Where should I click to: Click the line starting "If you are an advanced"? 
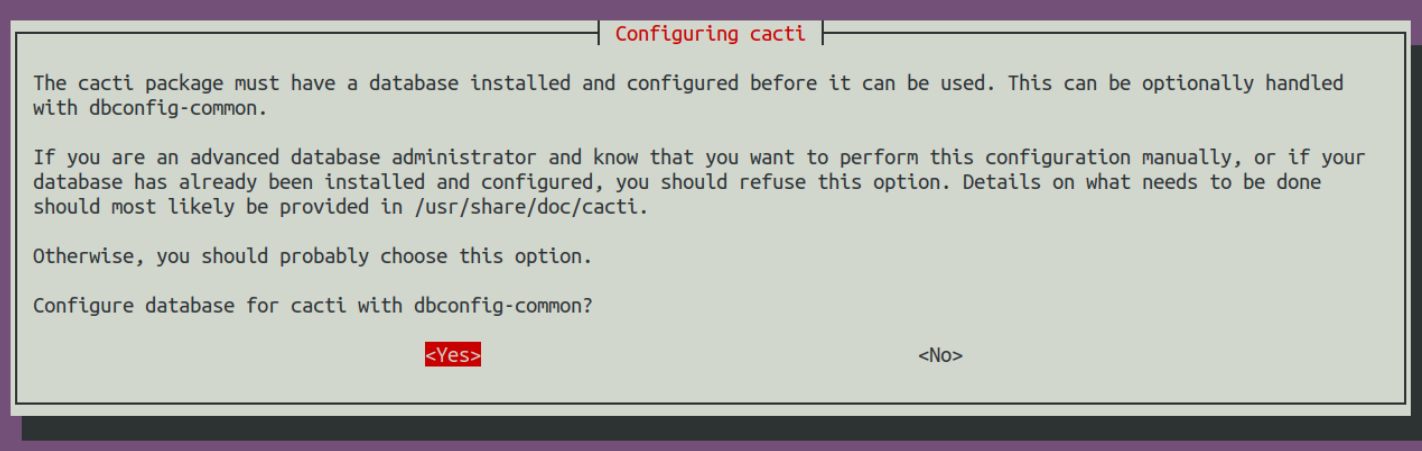[699, 158]
